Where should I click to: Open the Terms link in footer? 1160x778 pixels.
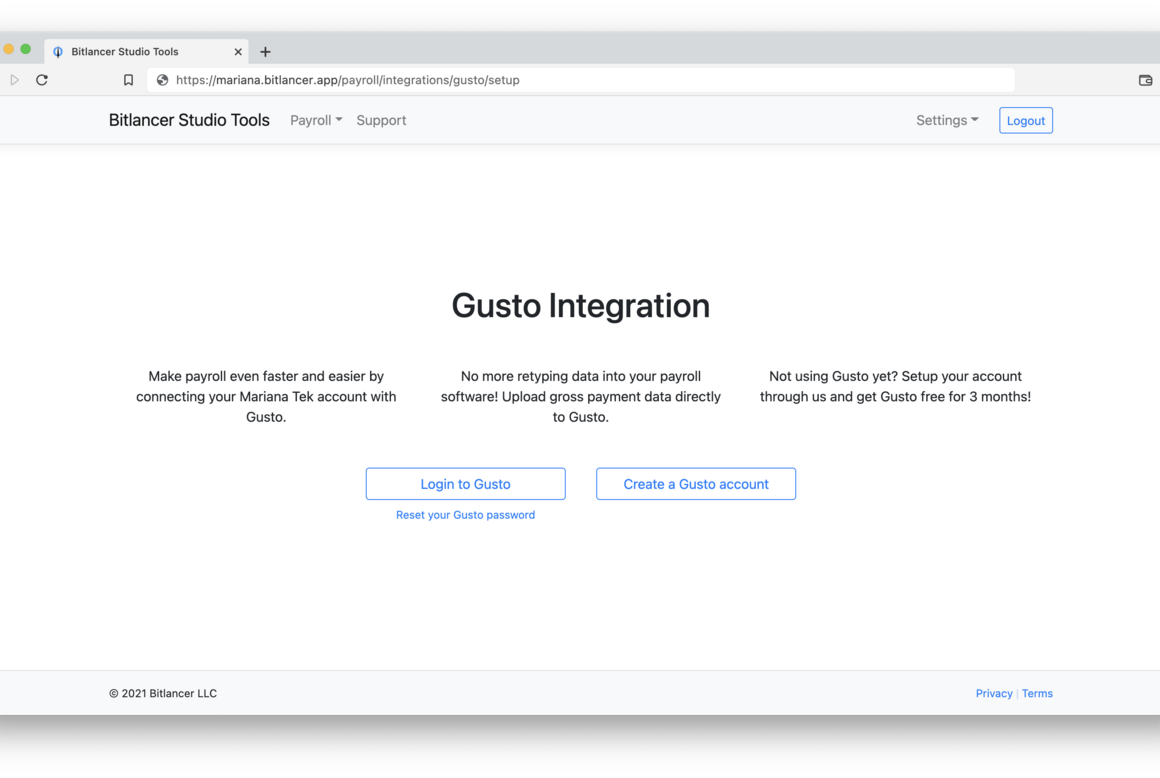(1037, 693)
